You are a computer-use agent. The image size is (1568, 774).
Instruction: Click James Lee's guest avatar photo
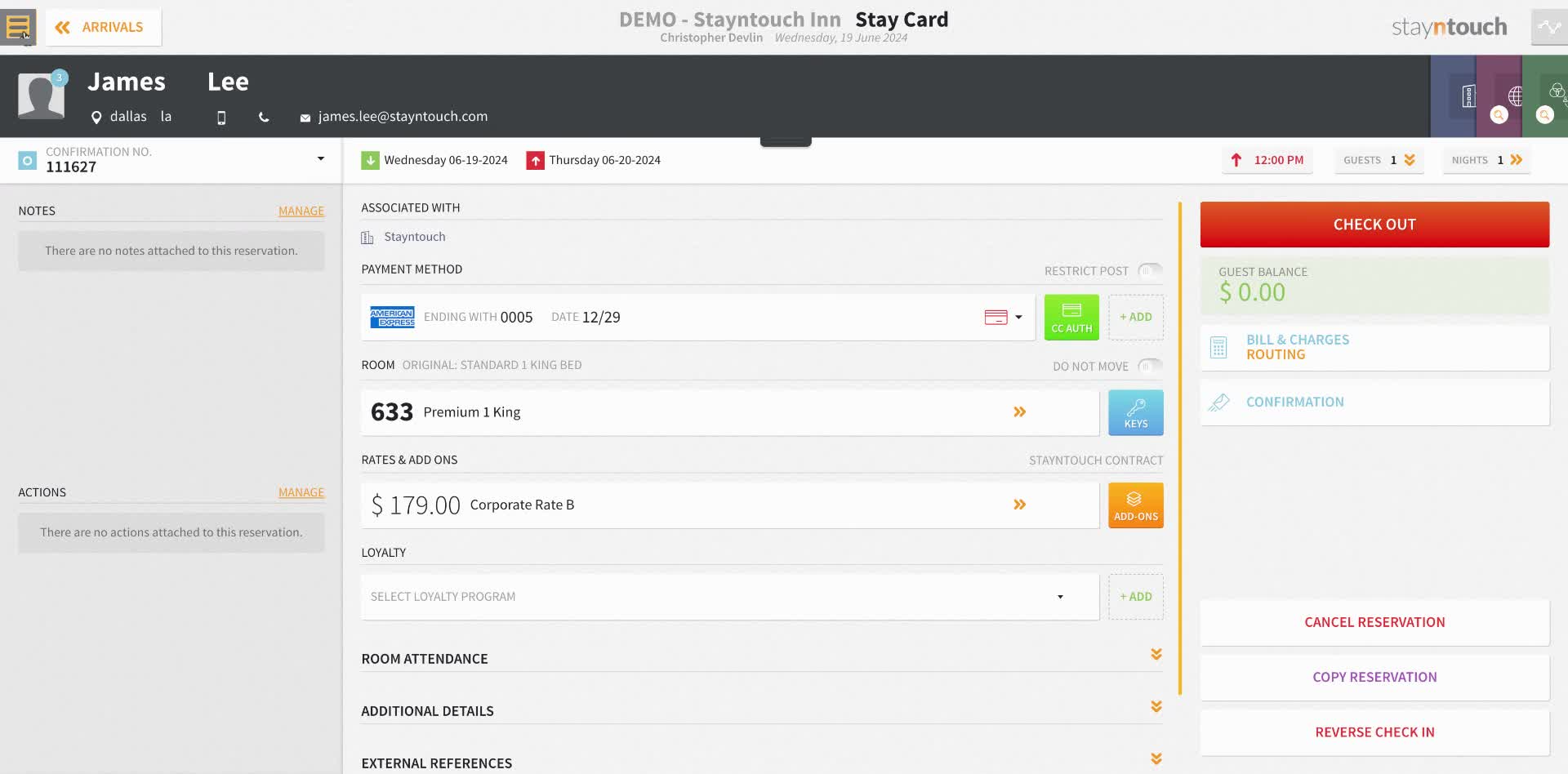point(41,96)
